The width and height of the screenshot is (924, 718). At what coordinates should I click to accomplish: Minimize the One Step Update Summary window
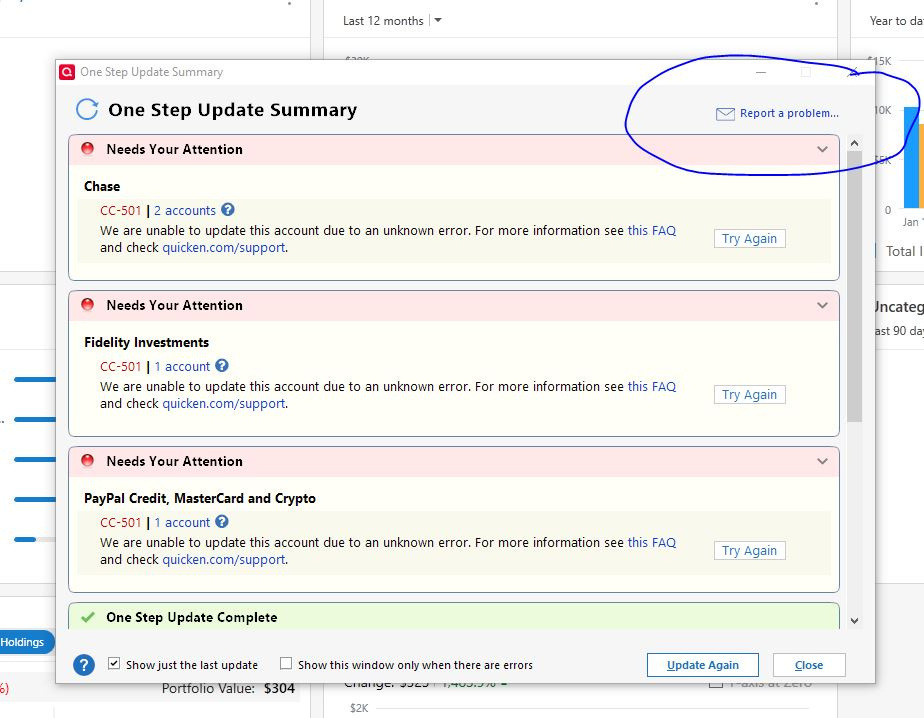point(761,72)
